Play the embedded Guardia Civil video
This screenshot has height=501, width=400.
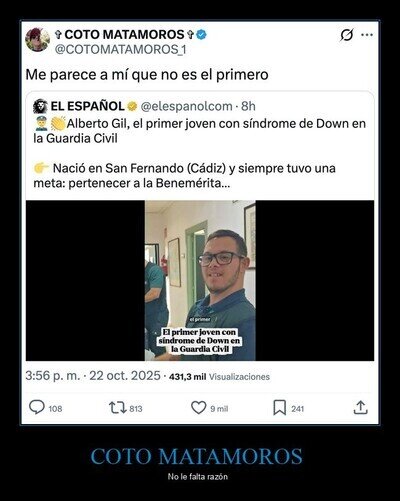tap(200, 280)
